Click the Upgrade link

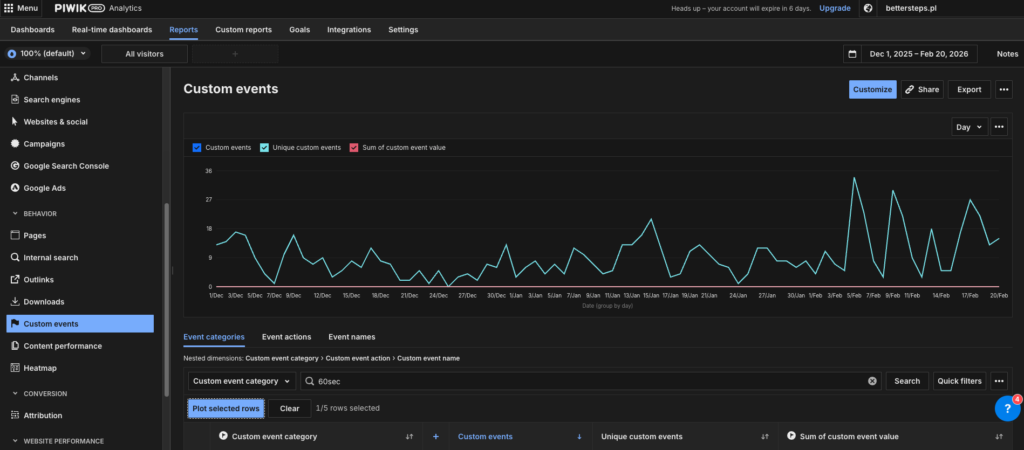click(x=834, y=8)
